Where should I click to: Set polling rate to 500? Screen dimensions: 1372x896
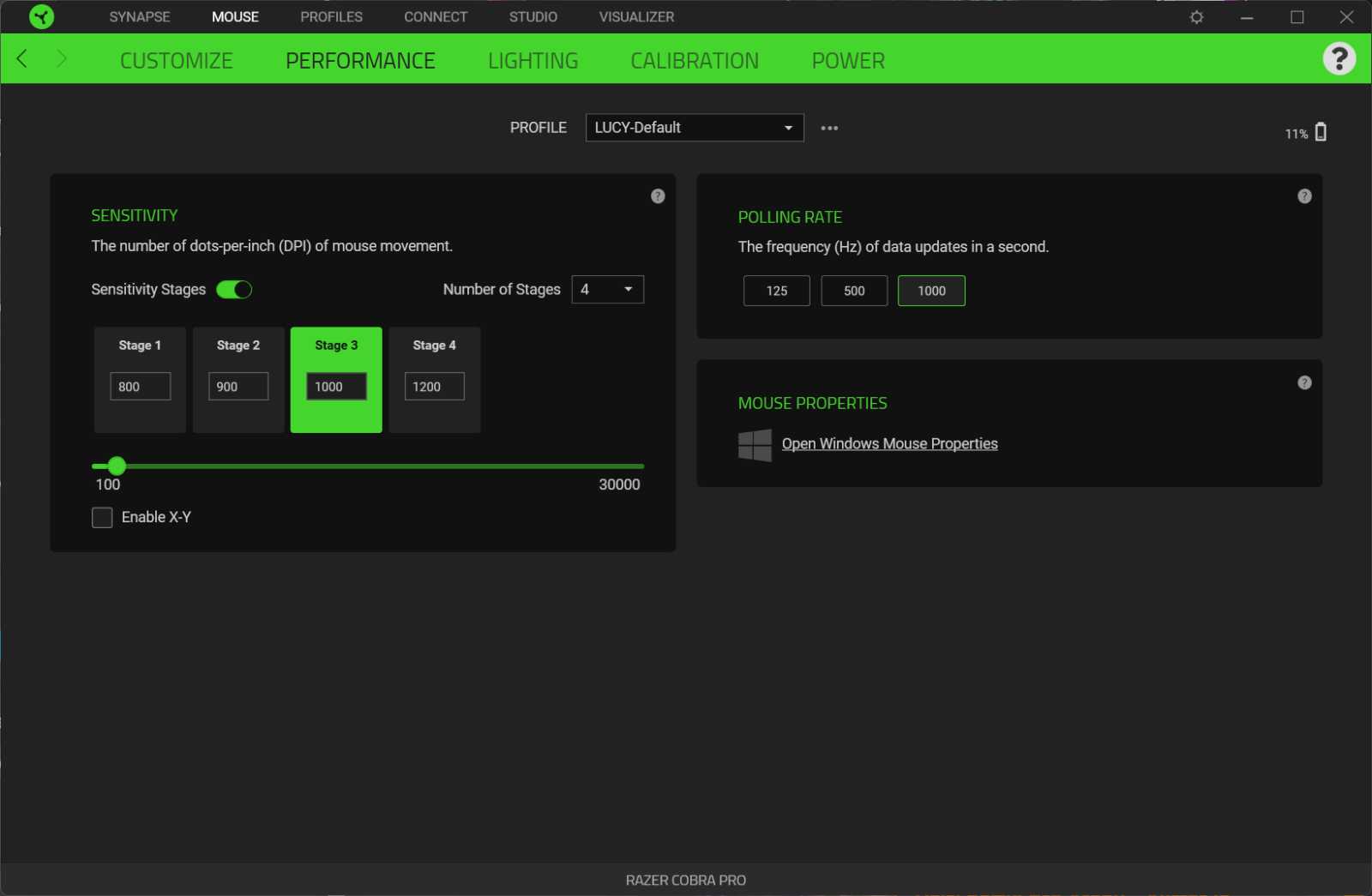[854, 291]
